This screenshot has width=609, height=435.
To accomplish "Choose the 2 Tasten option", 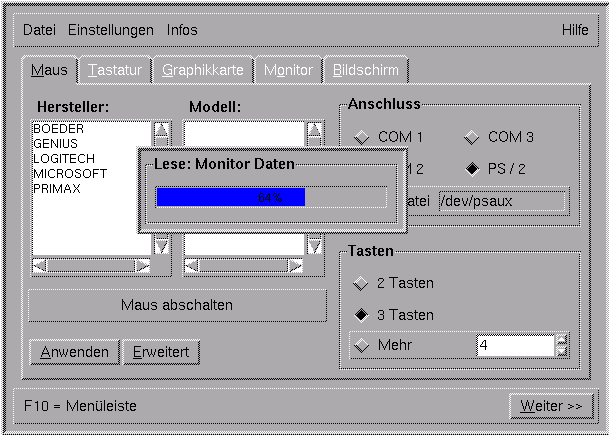I will coord(361,283).
